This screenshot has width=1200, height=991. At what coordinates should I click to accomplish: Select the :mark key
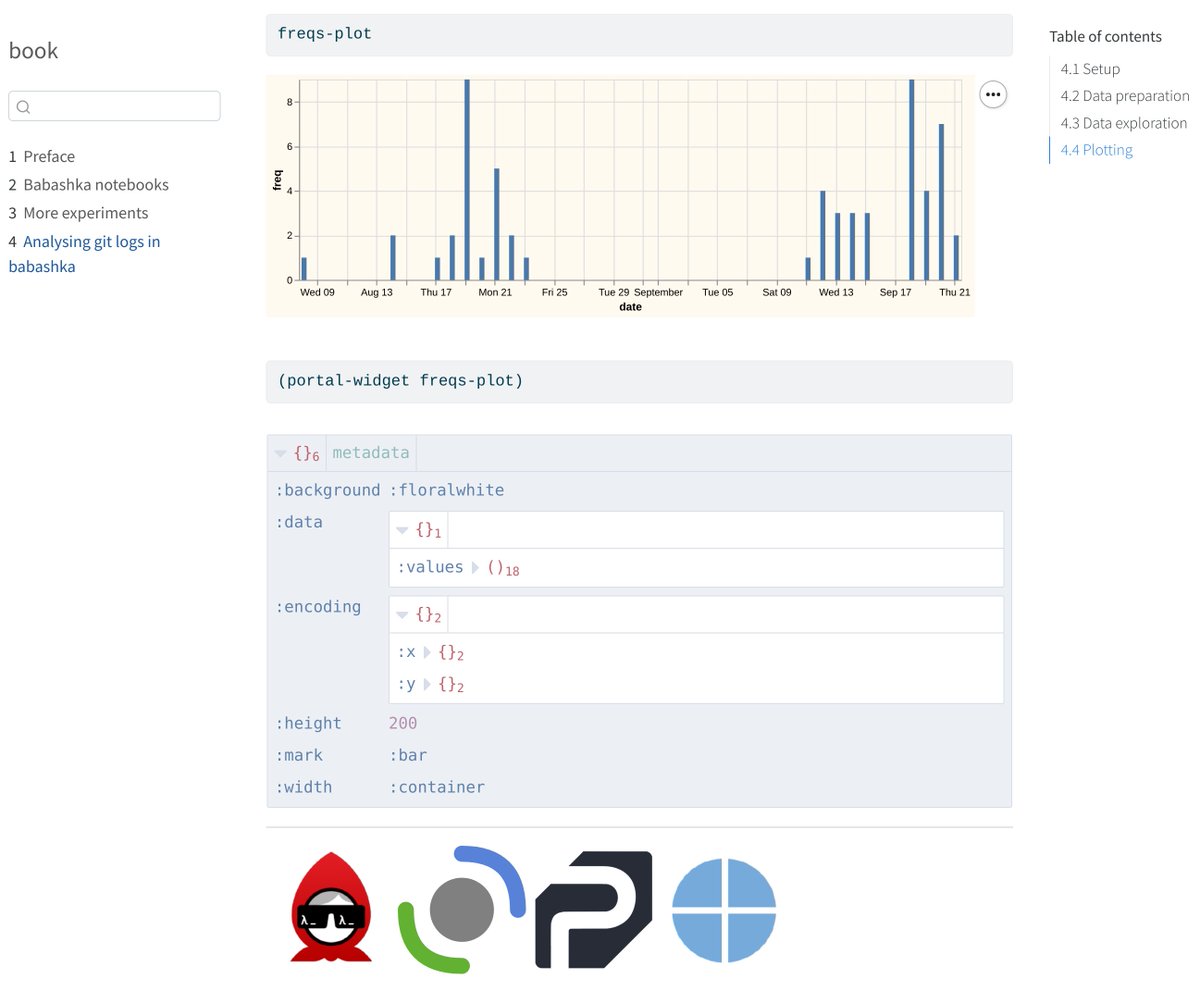coord(299,755)
